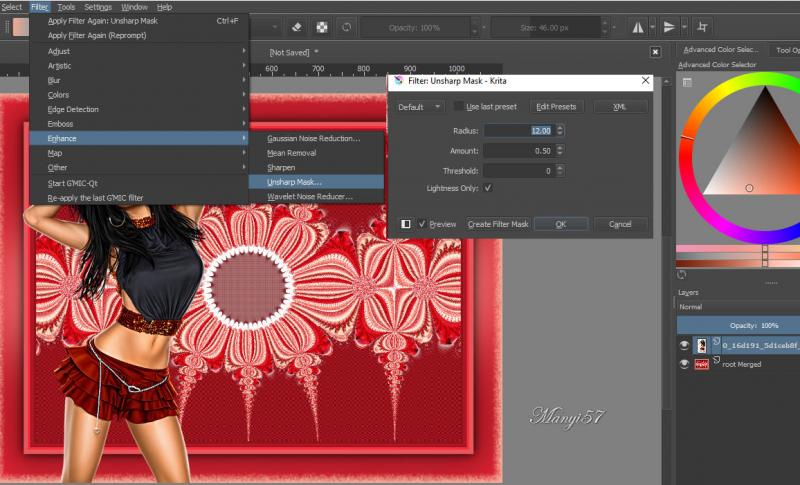Hide the root Merged layer
This screenshot has height=485, width=800.
pos(685,364)
